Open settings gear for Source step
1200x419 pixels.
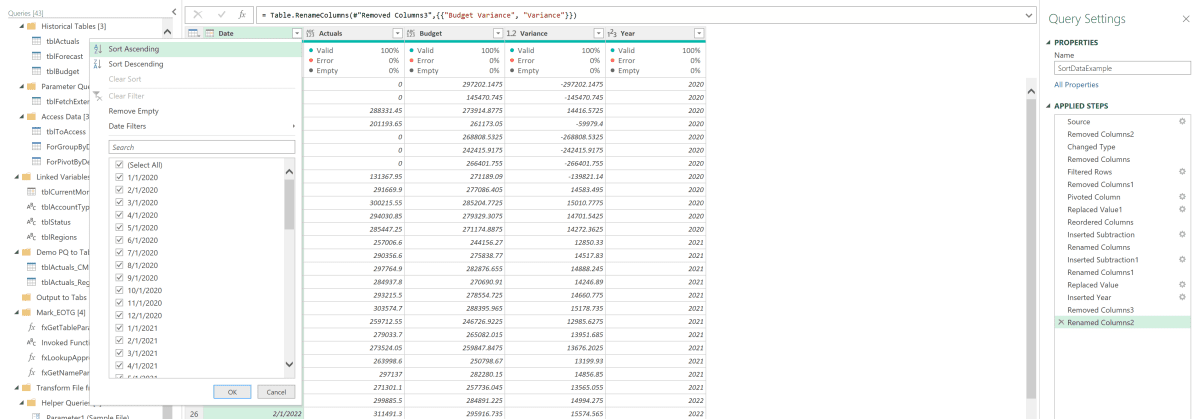[1181, 121]
